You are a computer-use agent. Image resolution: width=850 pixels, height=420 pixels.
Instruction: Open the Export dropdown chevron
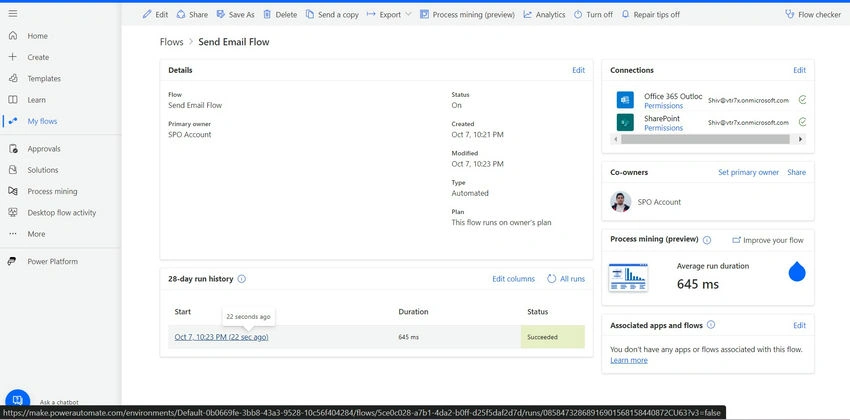pos(408,15)
